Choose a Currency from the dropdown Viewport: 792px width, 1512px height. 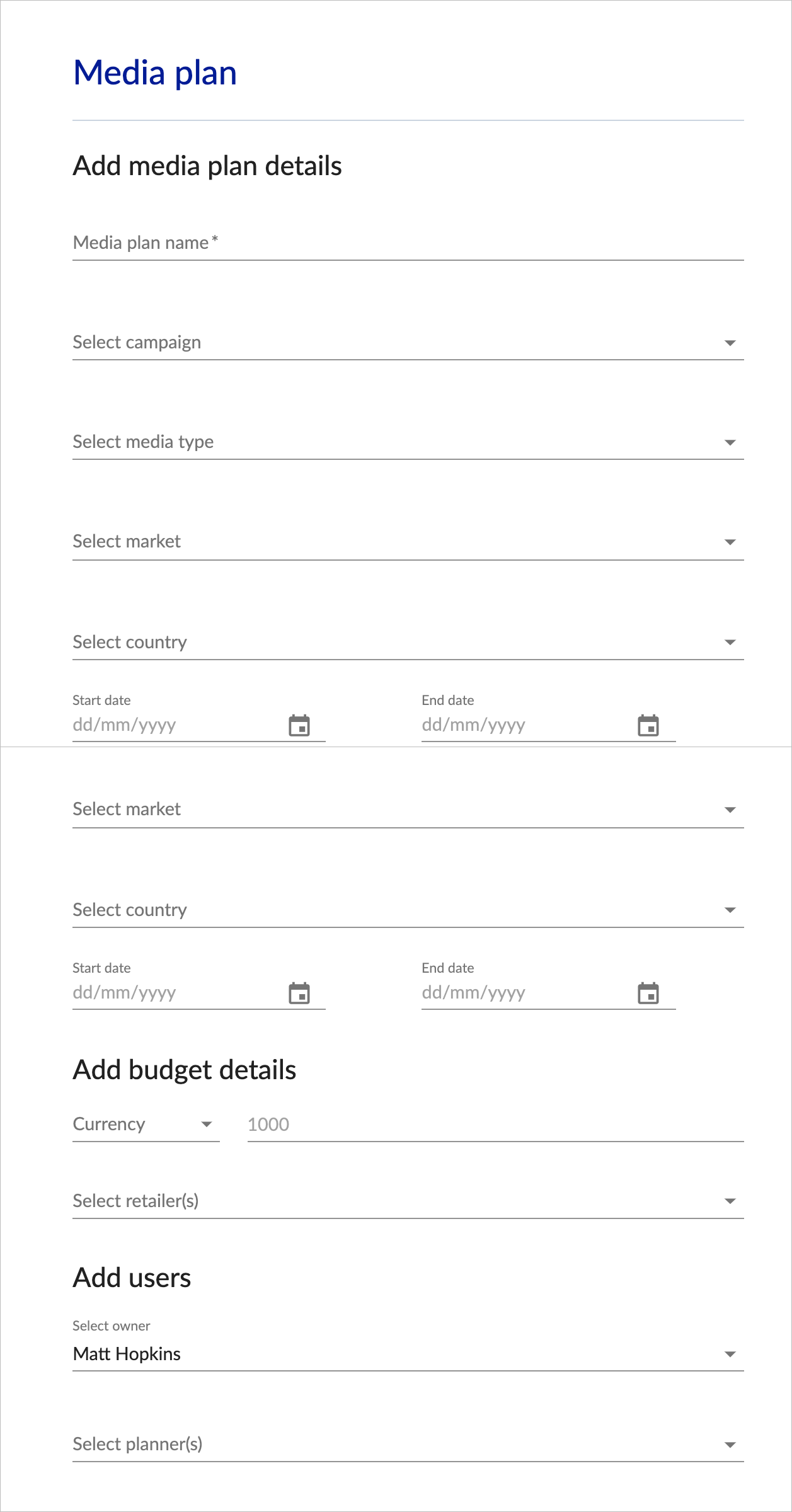click(146, 1125)
